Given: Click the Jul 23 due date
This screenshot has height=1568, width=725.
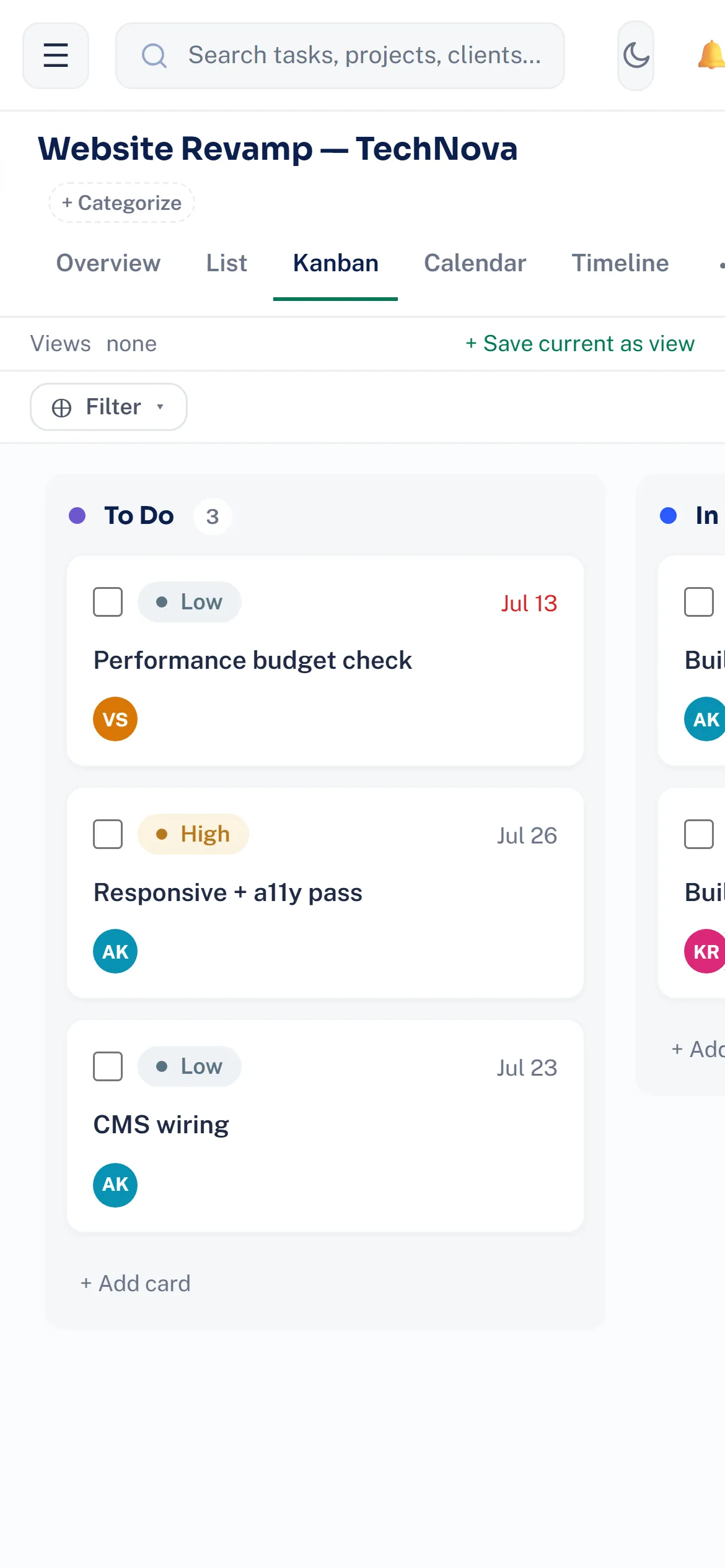Looking at the screenshot, I should [x=527, y=1068].
